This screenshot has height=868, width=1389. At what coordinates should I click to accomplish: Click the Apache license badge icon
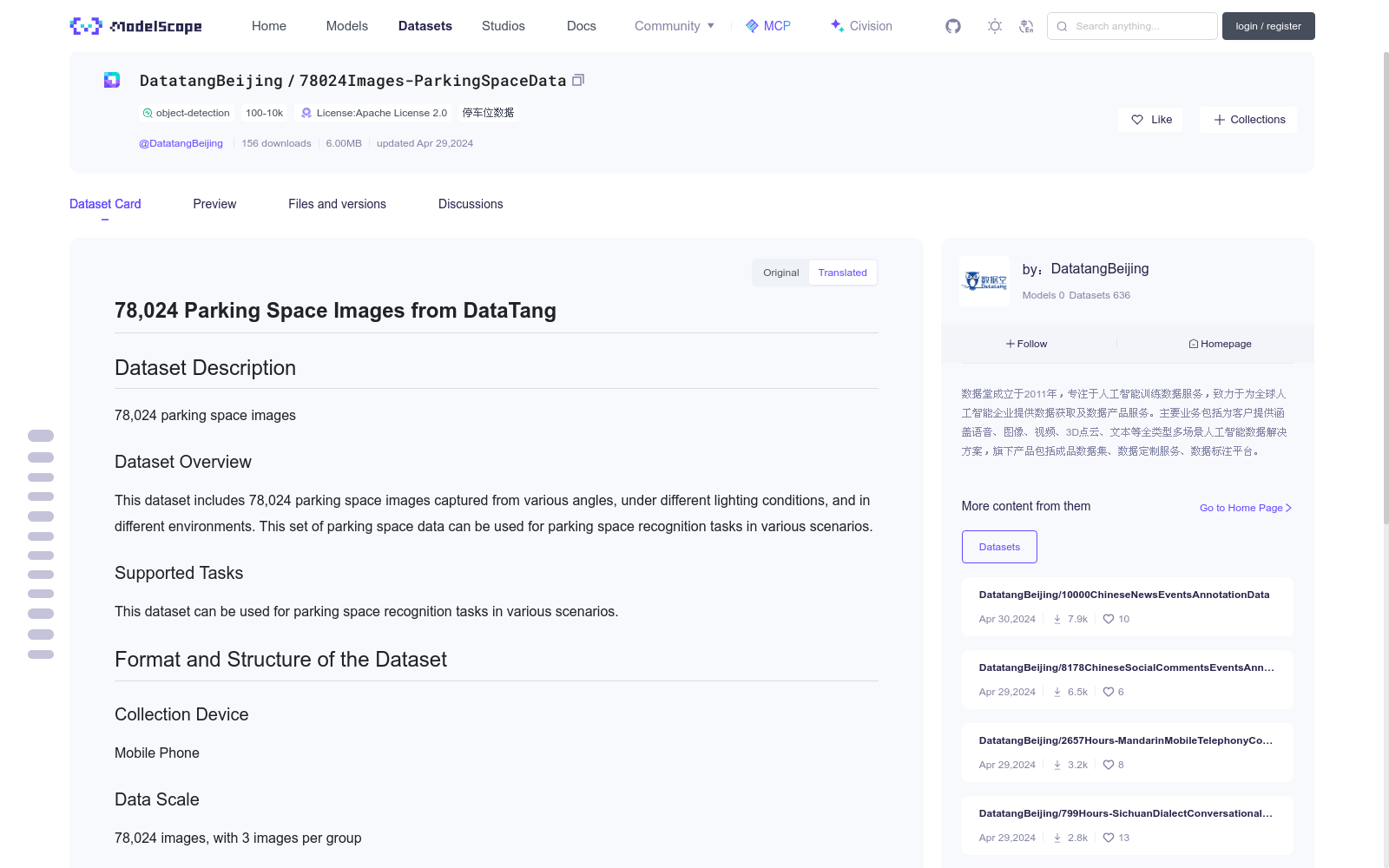(306, 113)
